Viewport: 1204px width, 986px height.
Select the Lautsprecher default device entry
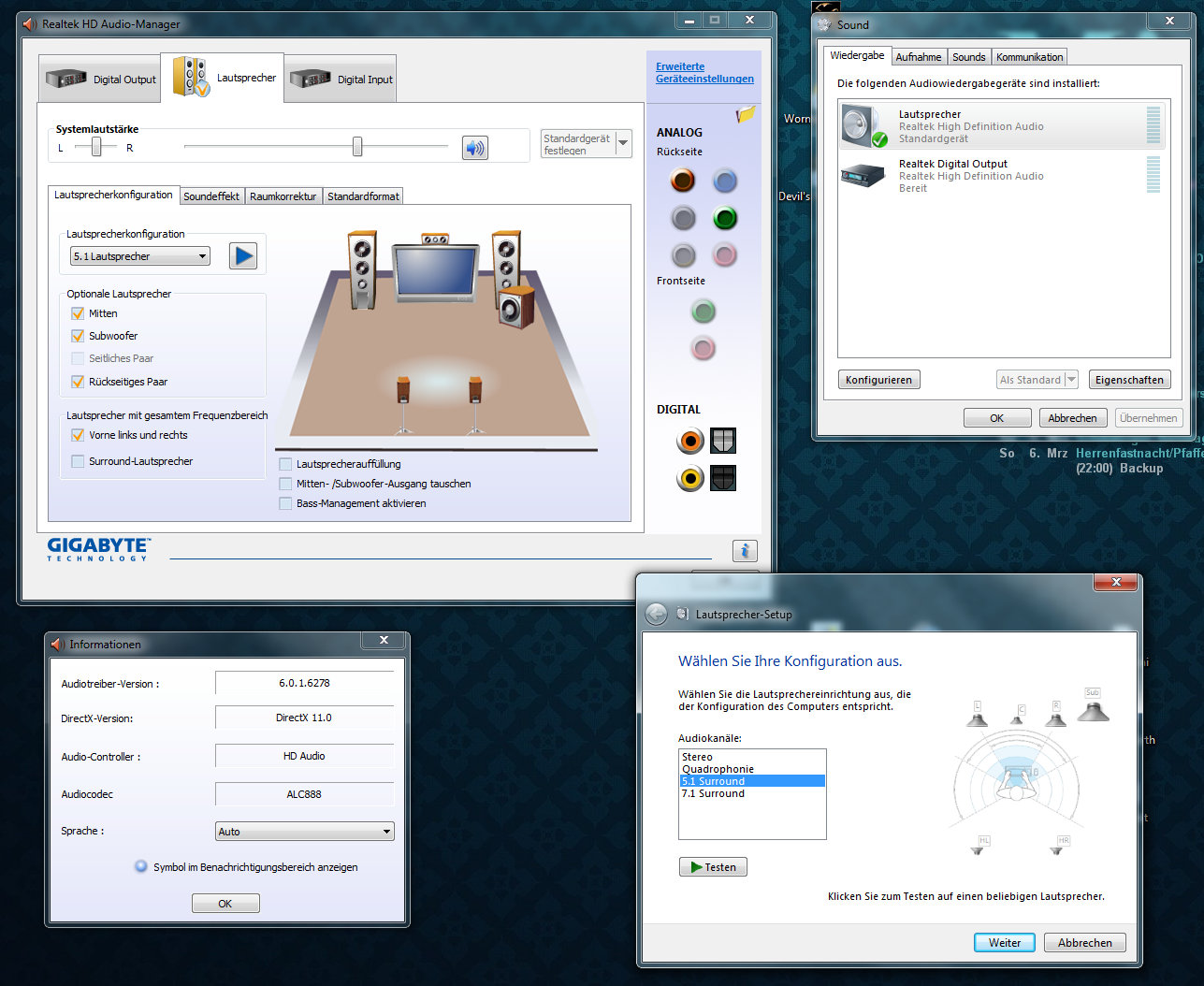[x=1001, y=126]
